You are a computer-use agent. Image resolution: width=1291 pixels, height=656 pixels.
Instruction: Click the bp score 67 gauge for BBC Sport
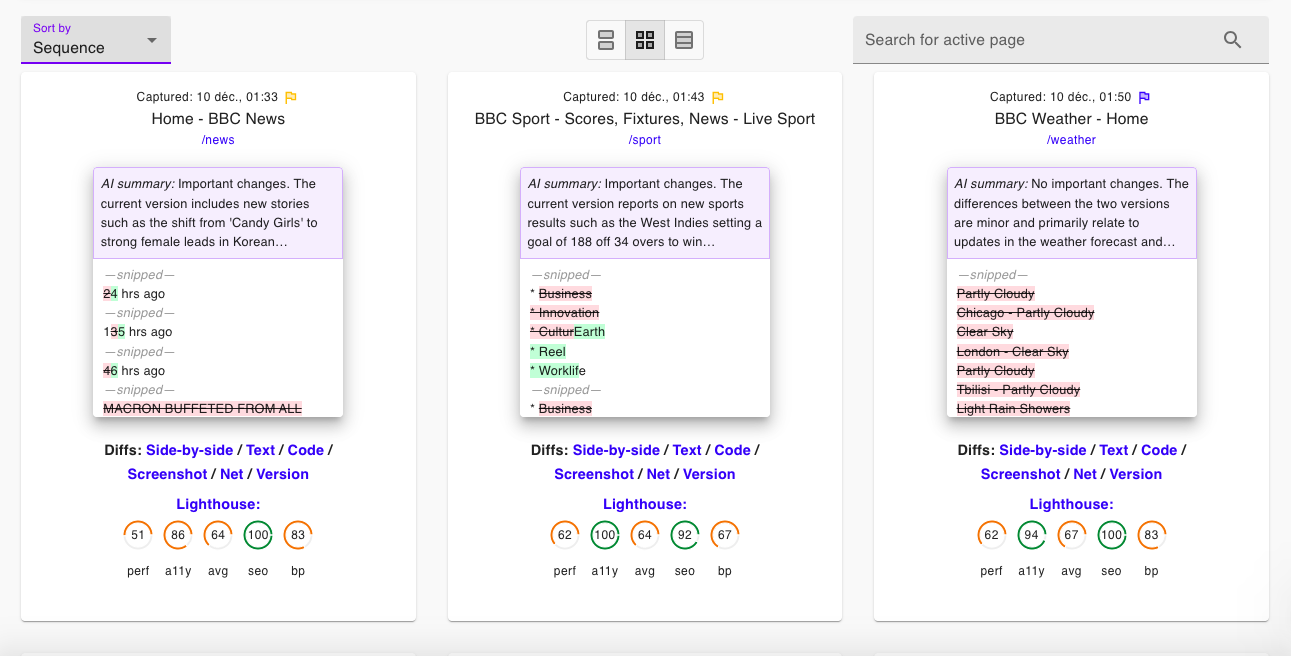click(x=725, y=535)
